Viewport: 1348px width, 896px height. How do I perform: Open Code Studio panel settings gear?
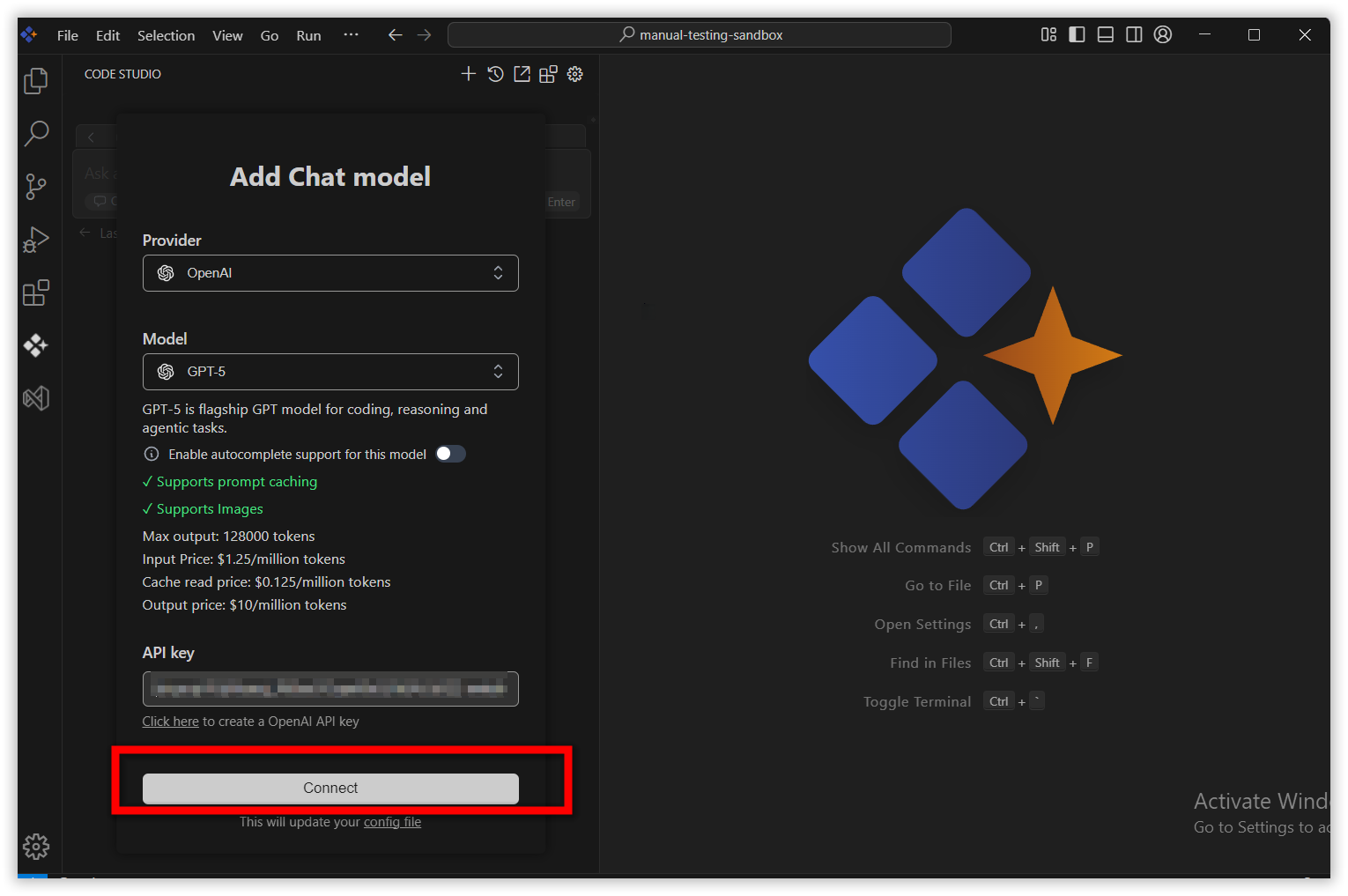(x=574, y=74)
